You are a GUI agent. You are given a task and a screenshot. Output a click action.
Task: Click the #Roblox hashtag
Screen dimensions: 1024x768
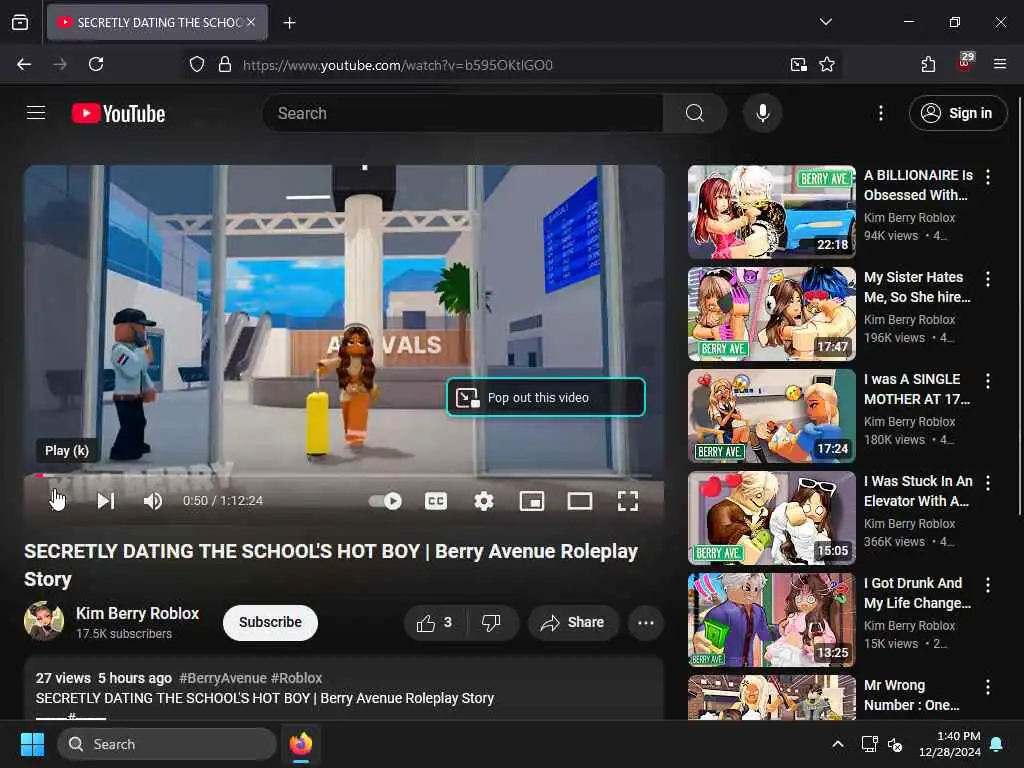coord(296,678)
